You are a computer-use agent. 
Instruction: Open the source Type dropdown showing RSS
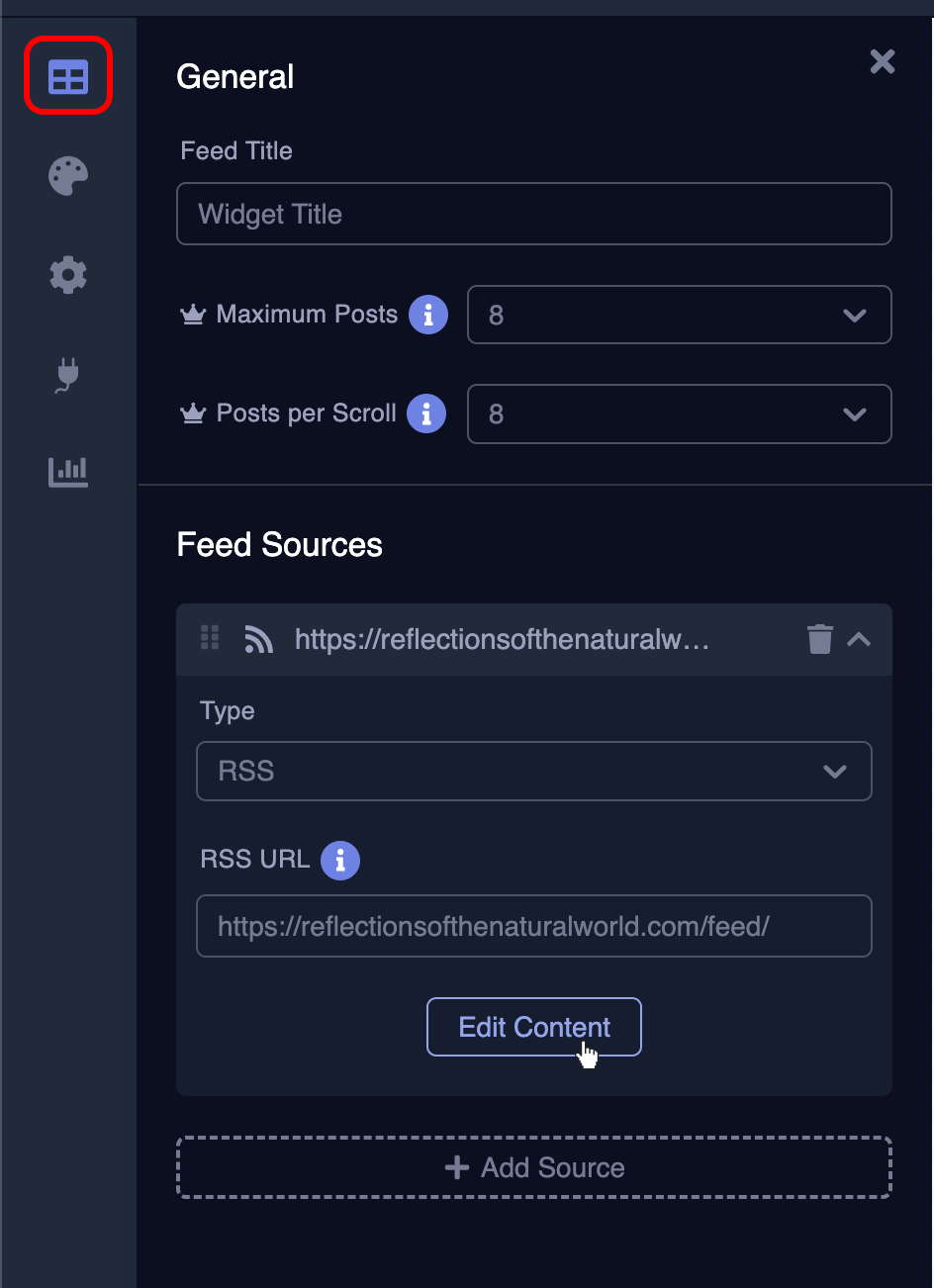[533, 771]
